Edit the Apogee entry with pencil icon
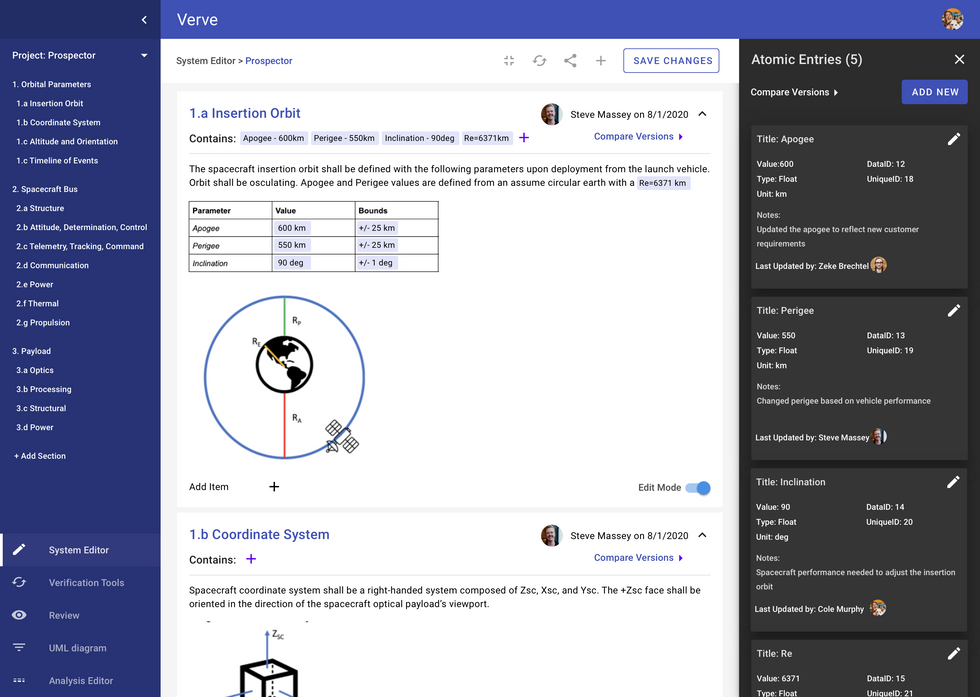 pyautogui.click(x=954, y=139)
